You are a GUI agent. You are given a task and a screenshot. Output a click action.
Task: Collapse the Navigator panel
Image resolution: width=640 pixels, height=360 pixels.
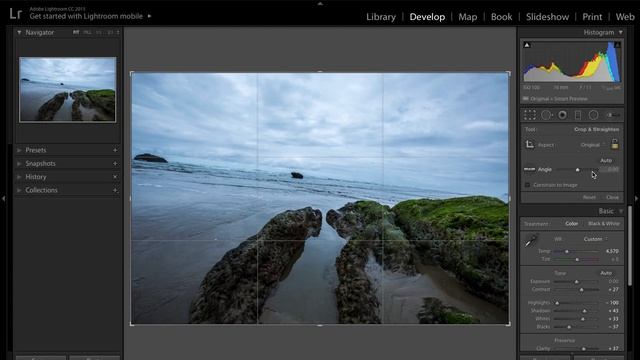[x=19, y=32]
